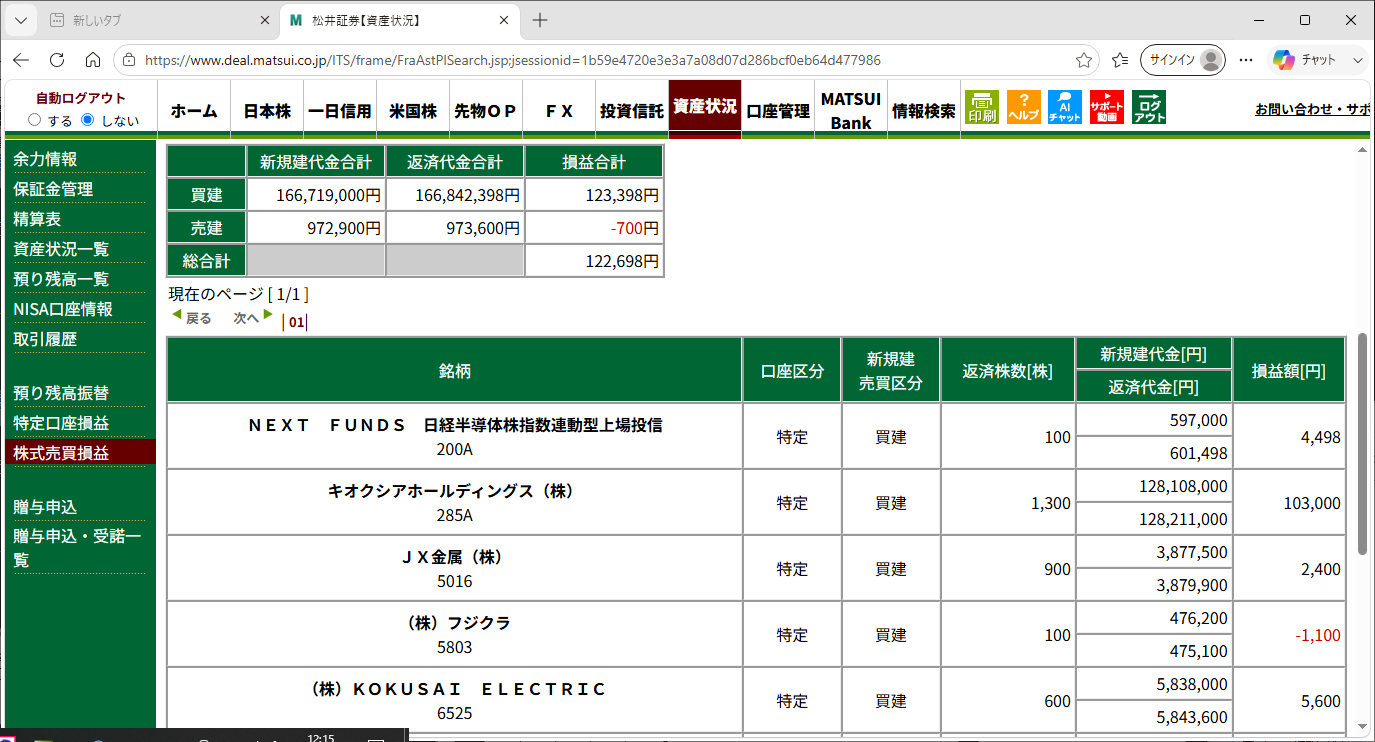The image size is (1375, 742).
Task: Open the 米国株 menu
Action: point(413,111)
